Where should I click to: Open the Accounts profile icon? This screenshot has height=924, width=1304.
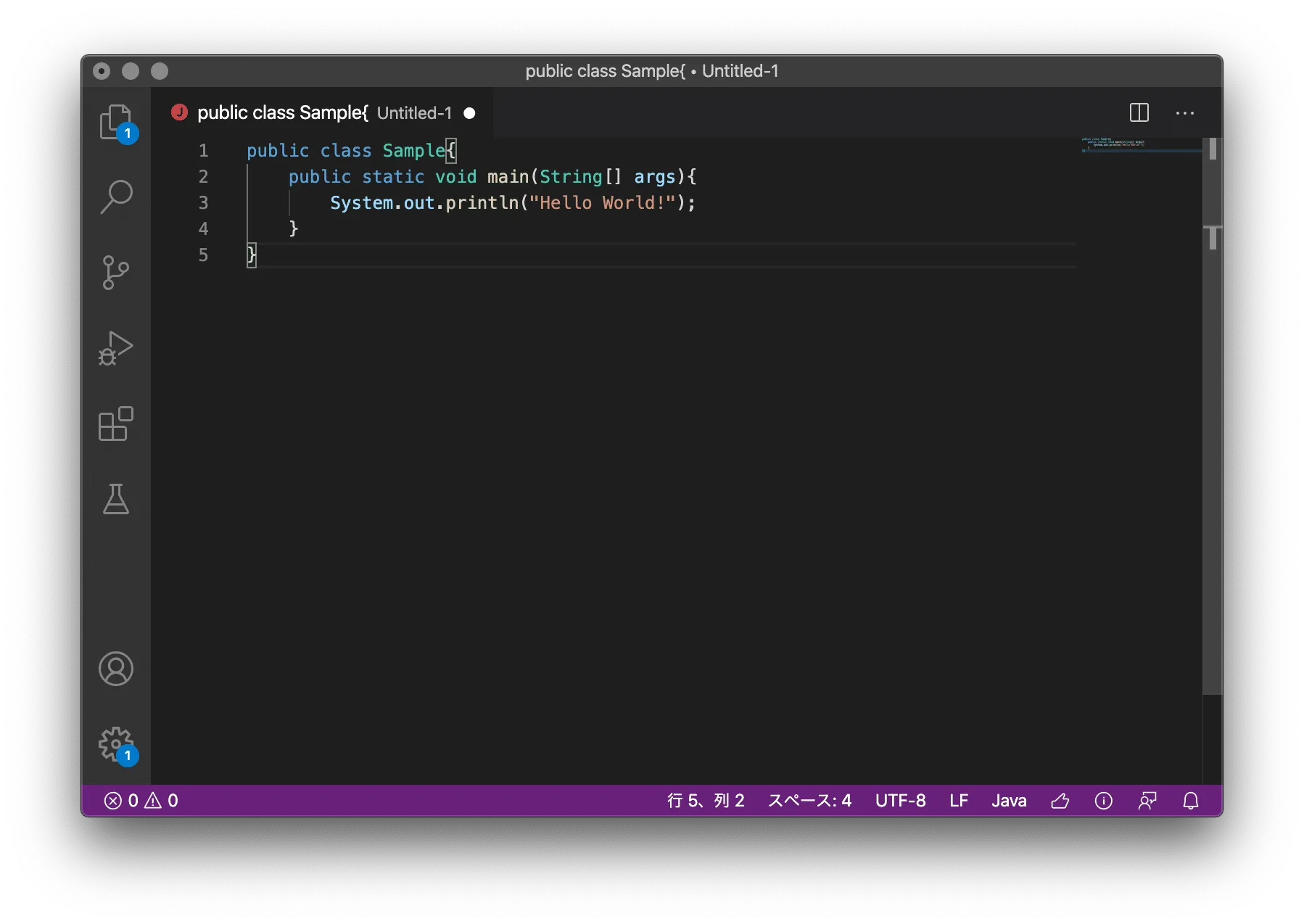pos(116,669)
